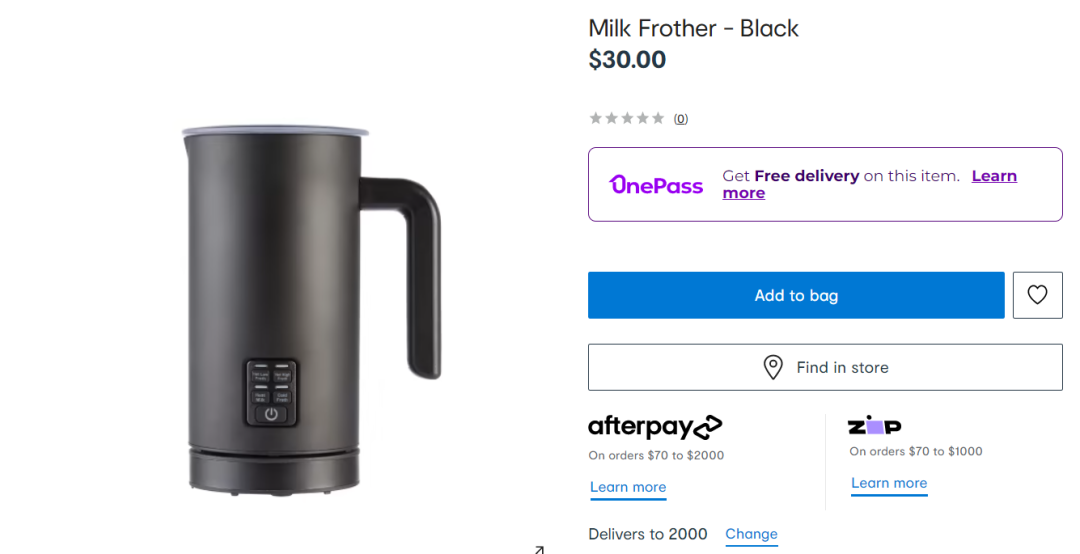The image size is (1080, 554).
Task: Follow the Zip Learn more link
Action: click(889, 483)
